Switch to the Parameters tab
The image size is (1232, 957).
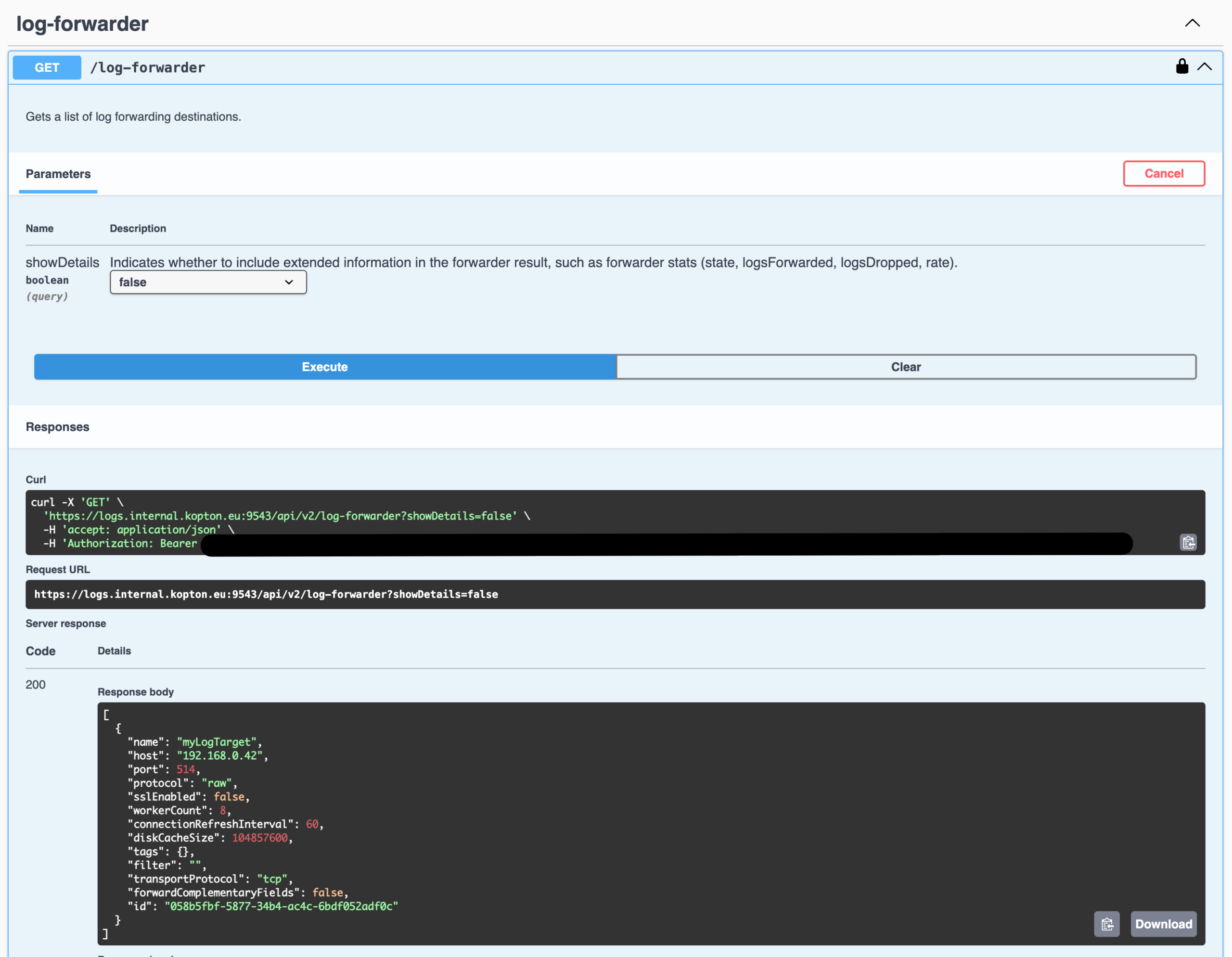point(58,174)
